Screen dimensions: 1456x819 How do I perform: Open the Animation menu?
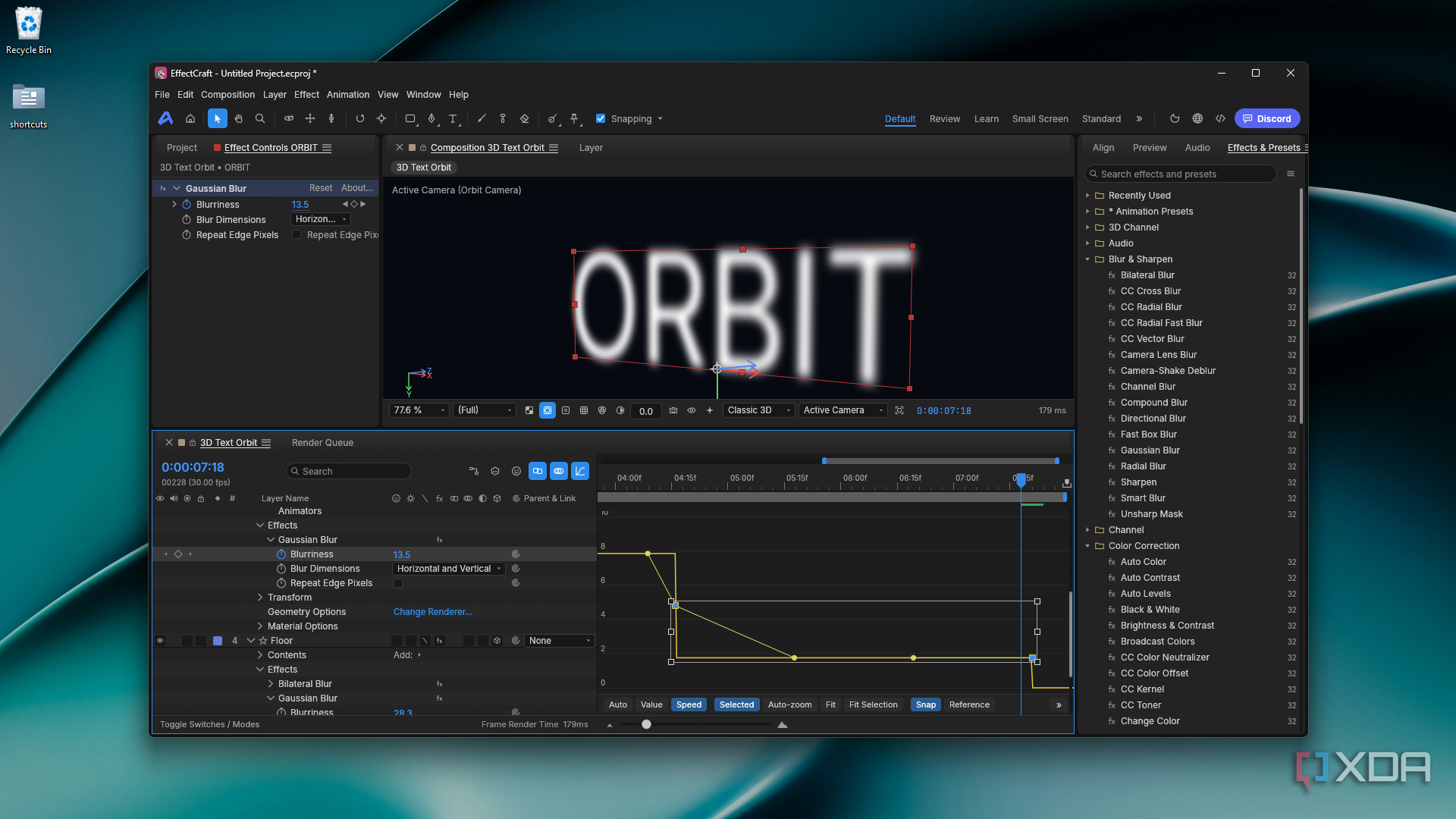point(348,95)
